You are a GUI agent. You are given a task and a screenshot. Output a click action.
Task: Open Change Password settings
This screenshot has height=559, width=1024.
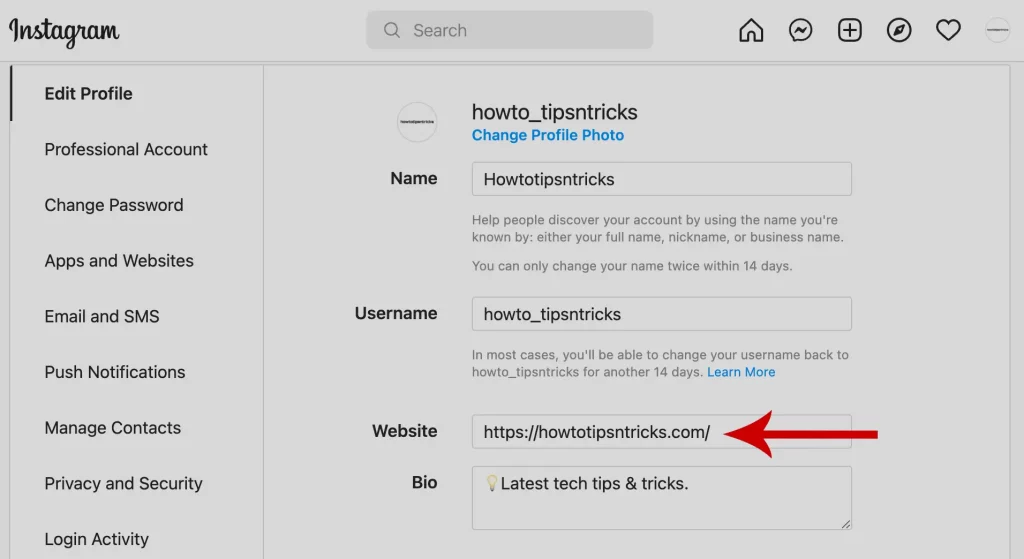click(x=114, y=205)
